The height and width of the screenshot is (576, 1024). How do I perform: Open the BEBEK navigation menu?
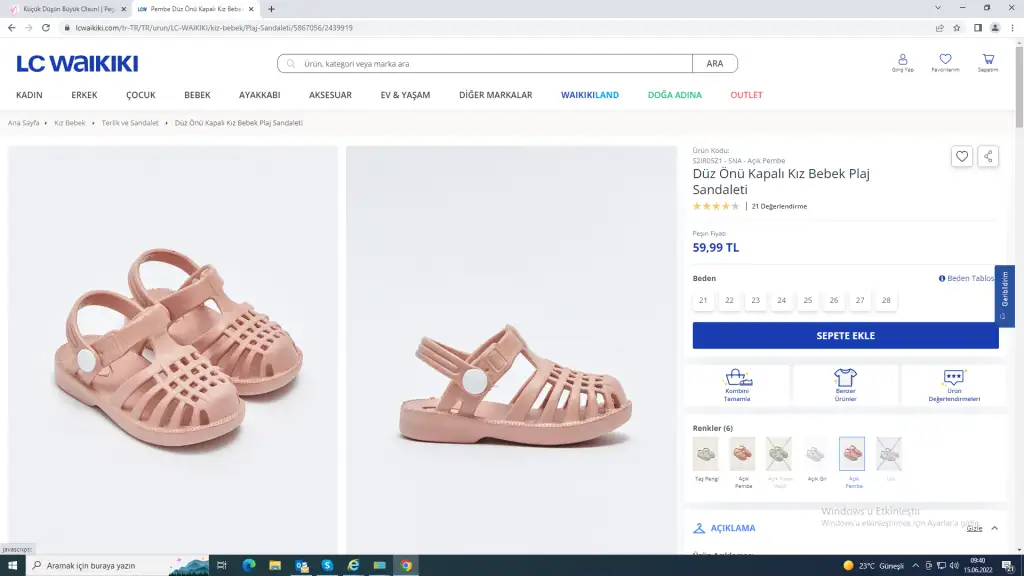point(197,95)
